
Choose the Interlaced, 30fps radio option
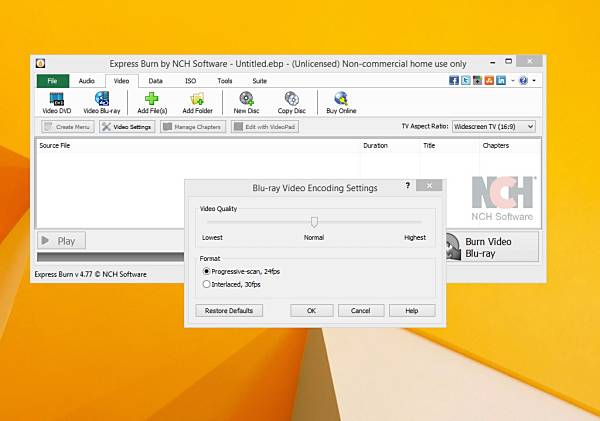[232, 284]
